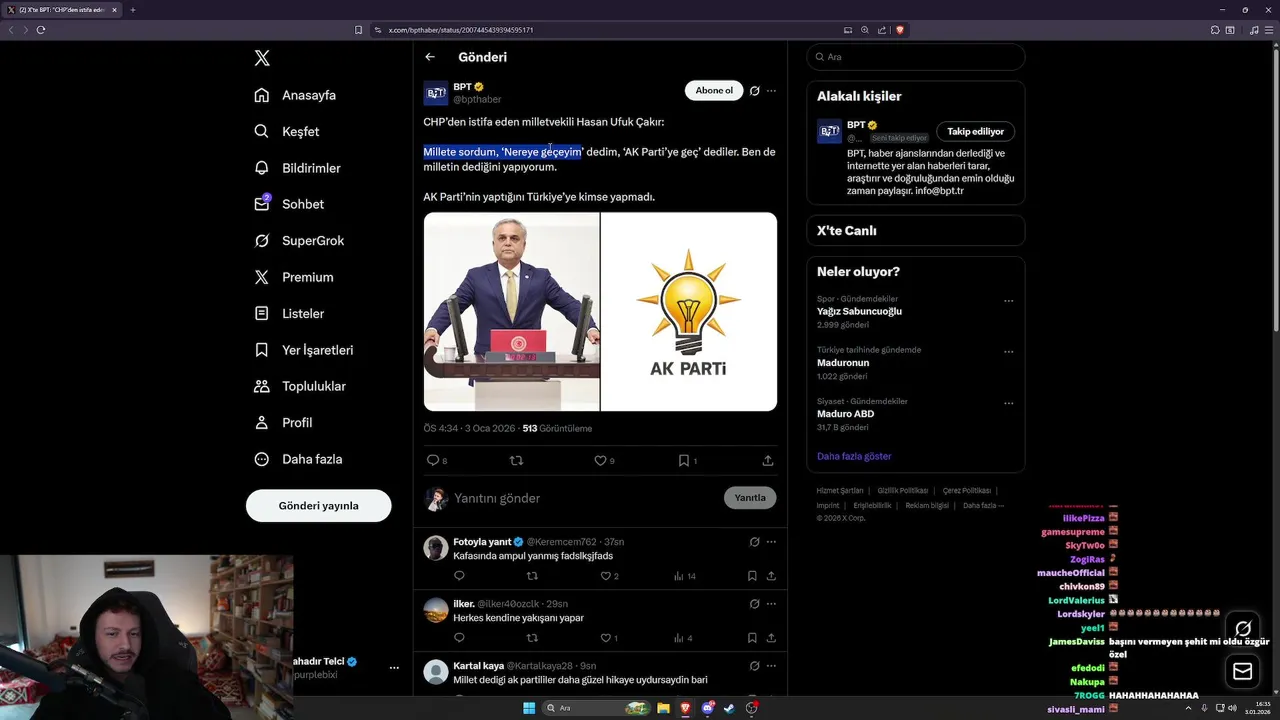Image resolution: width=1280 pixels, height=720 pixels.
Task: Repost the Fotoyla yanıt comment
Action: (x=532, y=576)
